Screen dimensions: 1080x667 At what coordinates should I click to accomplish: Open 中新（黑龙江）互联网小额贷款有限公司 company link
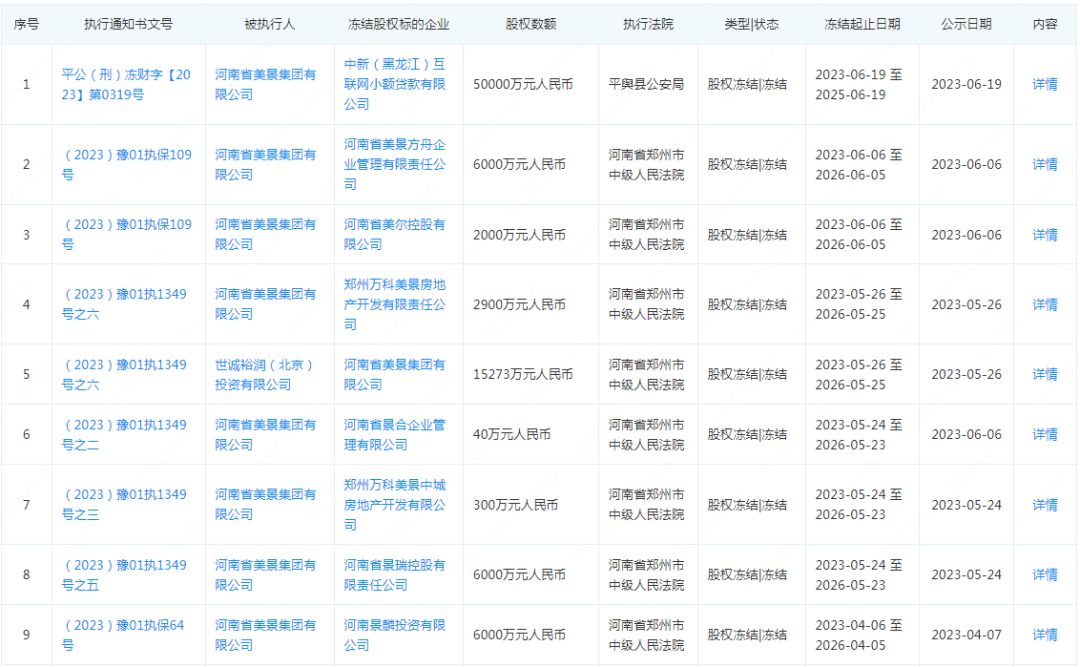[x=395, y=84]
